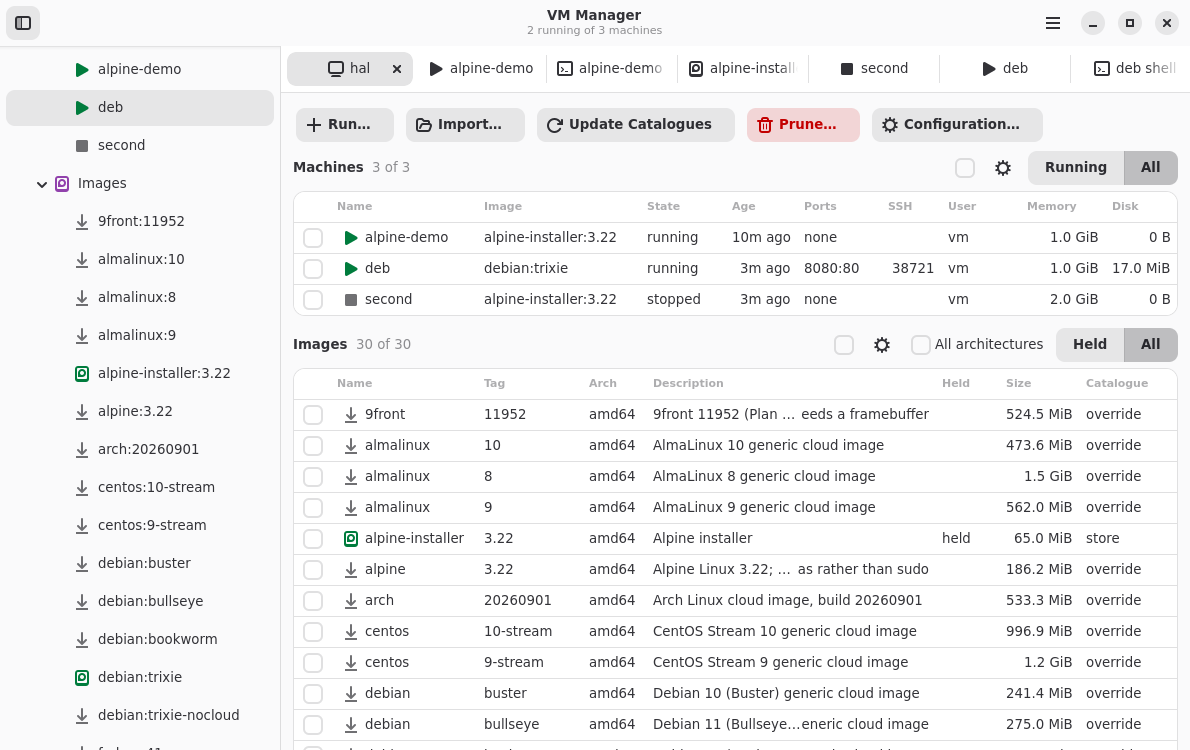Click download icon in debian buster image row
This screenshot has width=1190, height=750.
351,694
